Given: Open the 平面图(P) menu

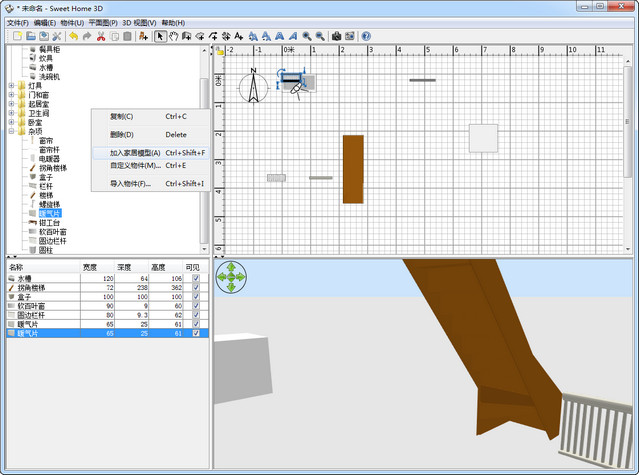Looking at the screenshot, I should click(x=103, y=23).
